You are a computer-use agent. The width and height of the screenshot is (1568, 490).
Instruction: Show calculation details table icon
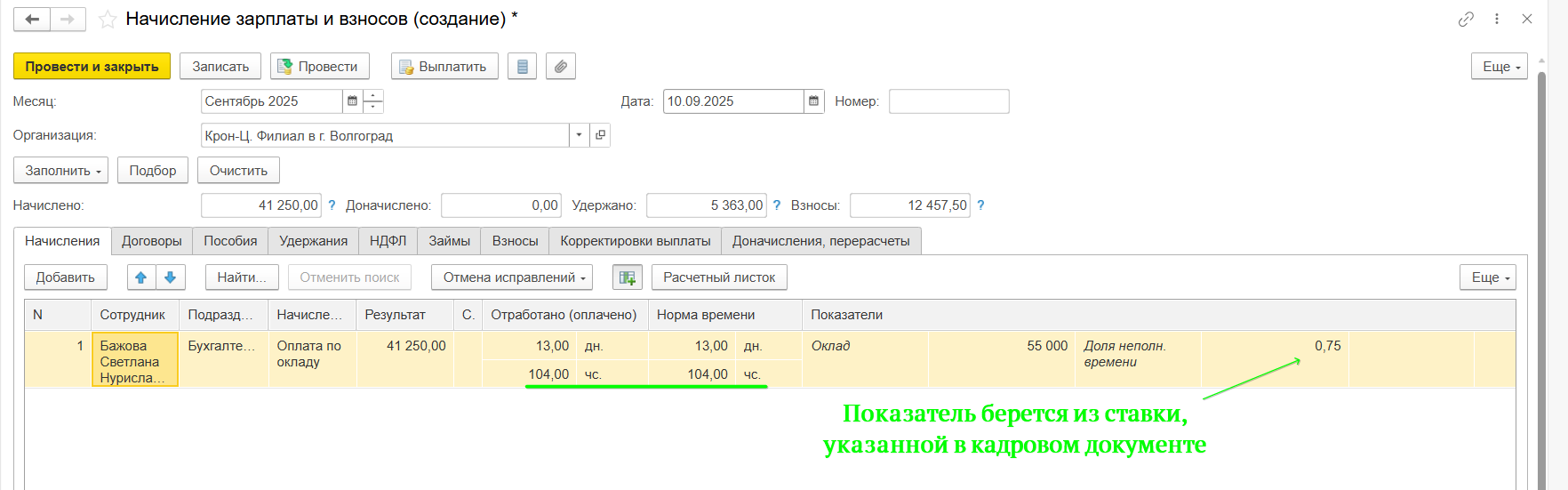tap(627, 277)
